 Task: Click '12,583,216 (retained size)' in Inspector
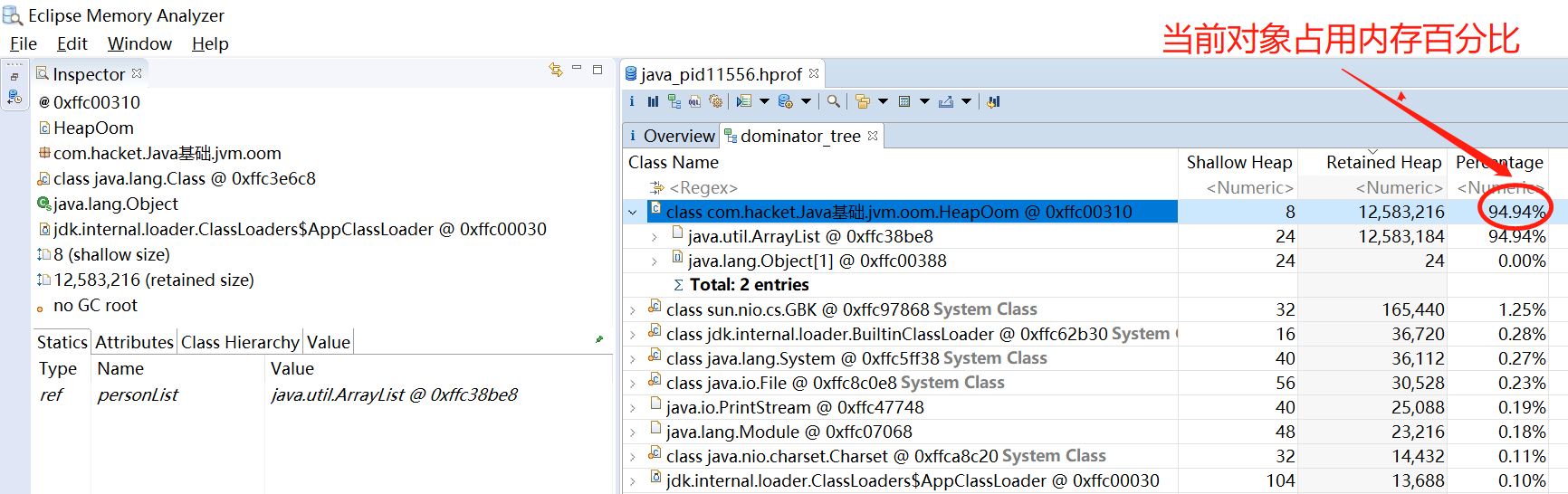point(154,280)
